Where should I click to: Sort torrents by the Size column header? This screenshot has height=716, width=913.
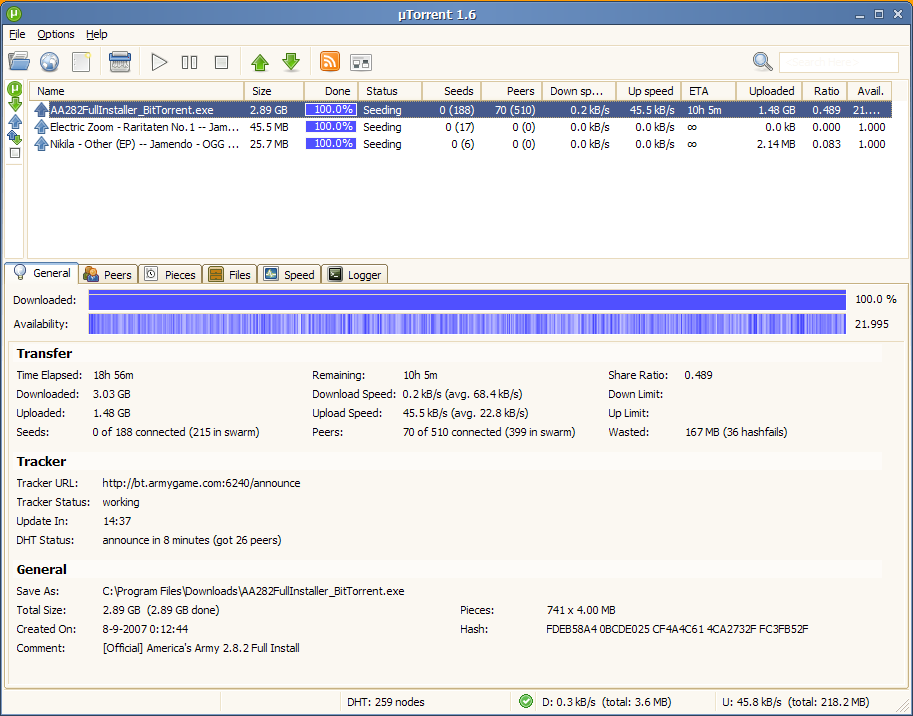click(274, 91)
